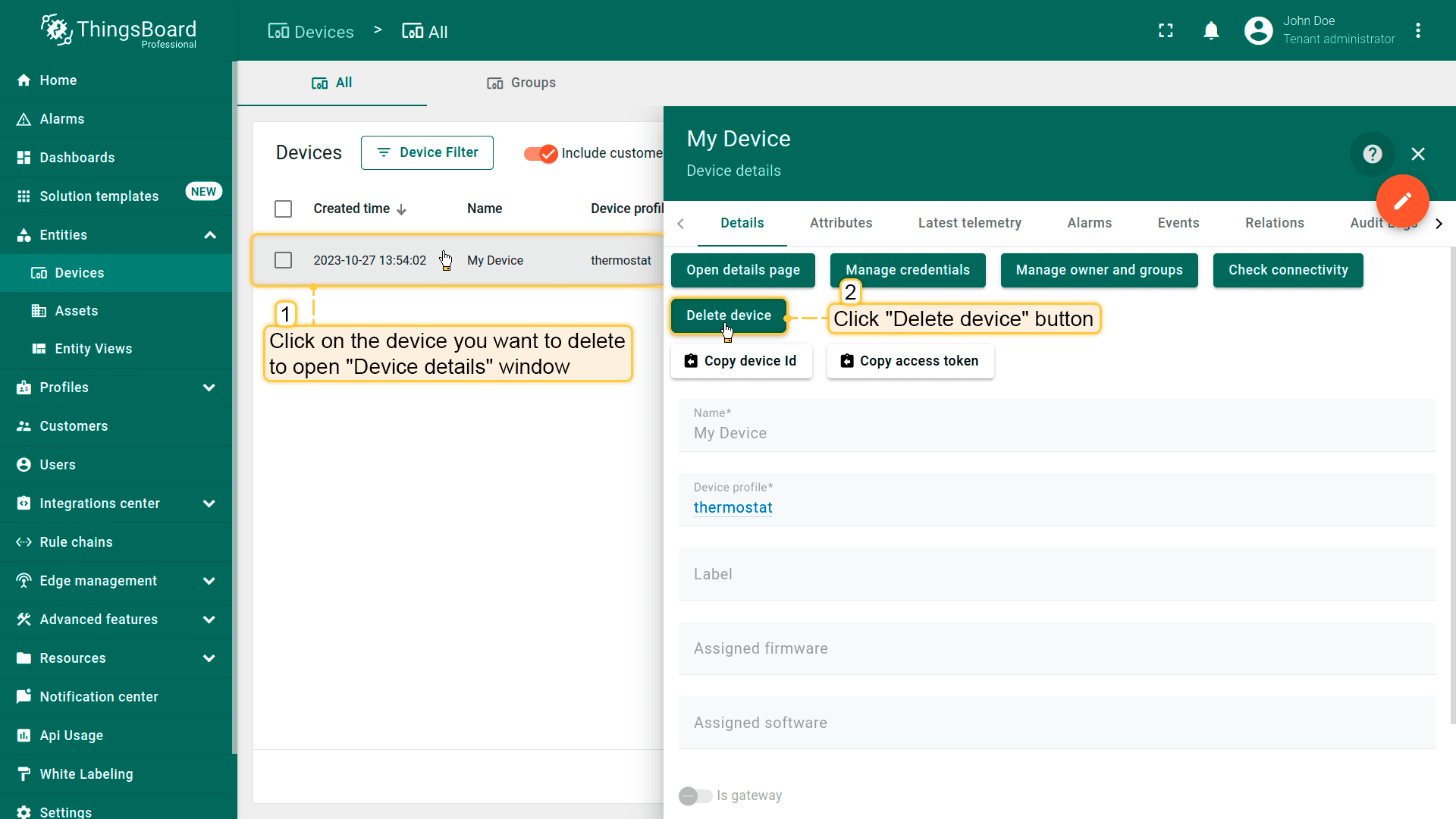This screenshot has width=1456, height=819.
Task: Open Rule chains from sidebar
Action: point(76,542)
